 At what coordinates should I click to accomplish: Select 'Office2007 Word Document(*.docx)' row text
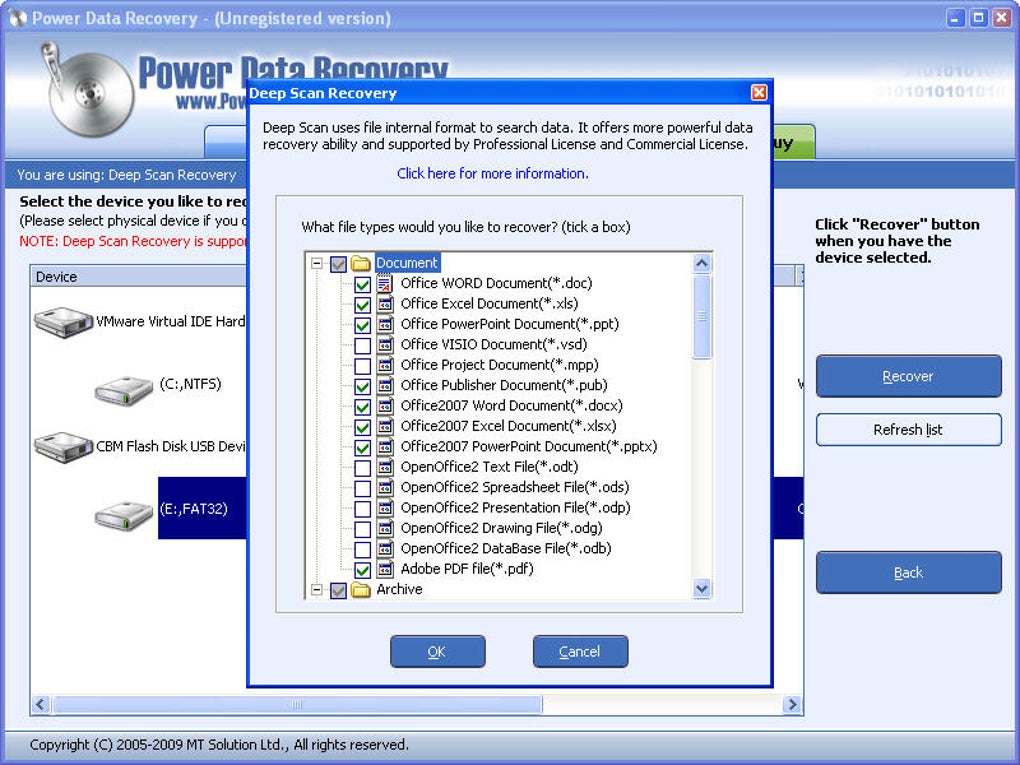pos(511,406)
